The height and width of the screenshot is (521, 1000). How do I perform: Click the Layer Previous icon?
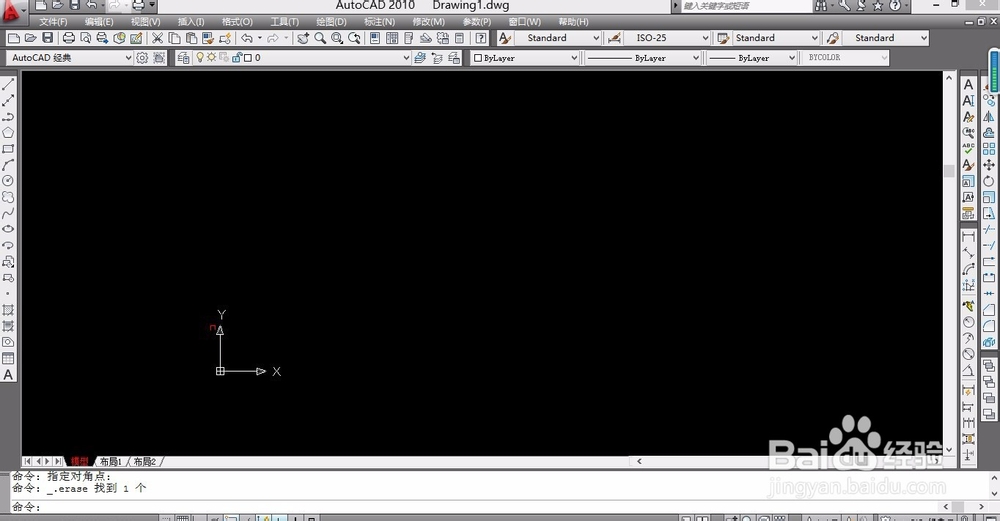coord(437,58)
